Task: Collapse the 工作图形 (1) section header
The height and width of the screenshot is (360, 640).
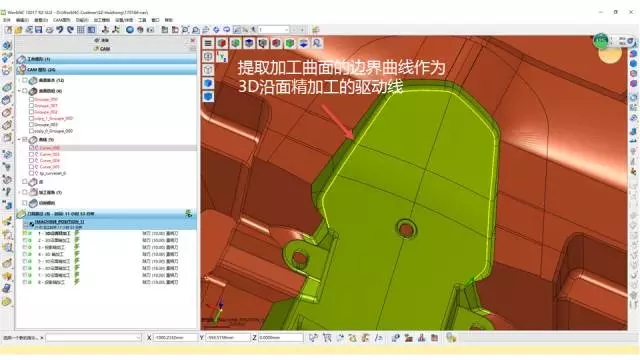Action: [x=106, y=59]
